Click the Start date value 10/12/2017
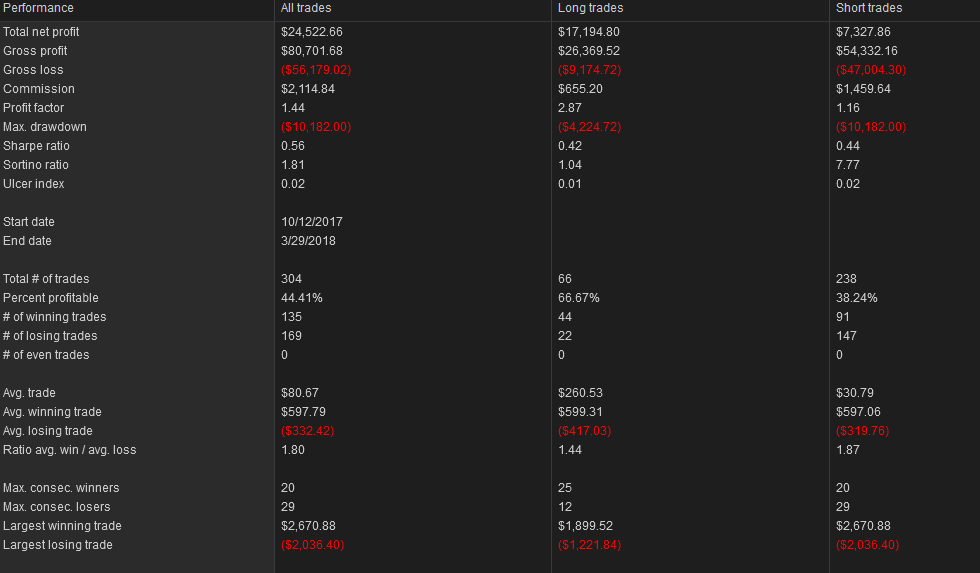This screenshot has height=573, width=980. (x=311, y=222)
